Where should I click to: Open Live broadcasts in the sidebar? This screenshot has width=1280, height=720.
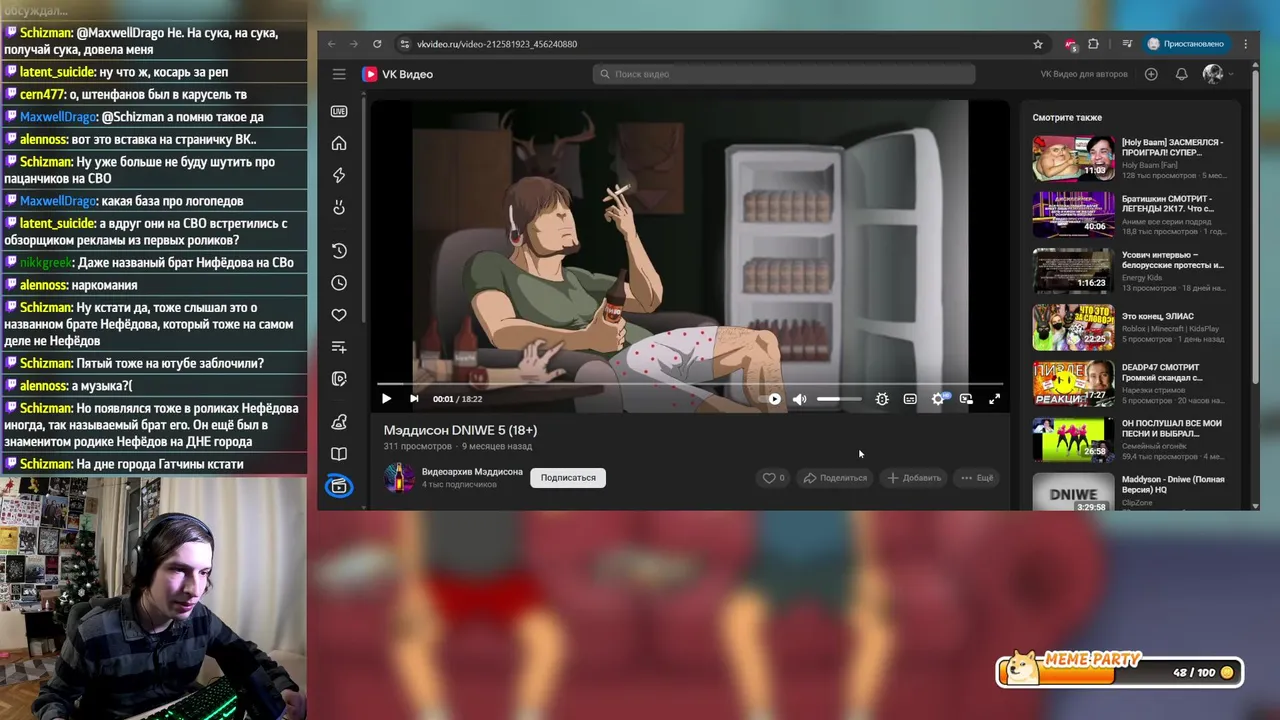point(339,112)
